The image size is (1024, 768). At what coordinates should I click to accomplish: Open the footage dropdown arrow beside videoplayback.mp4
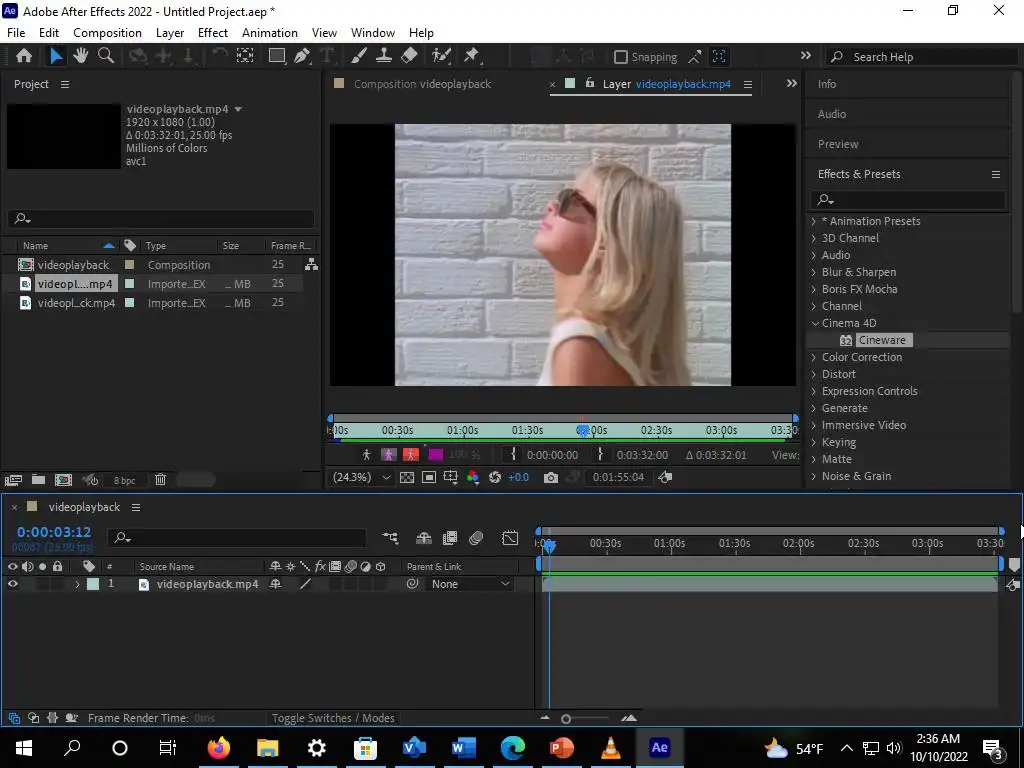(x=238, y=109)
